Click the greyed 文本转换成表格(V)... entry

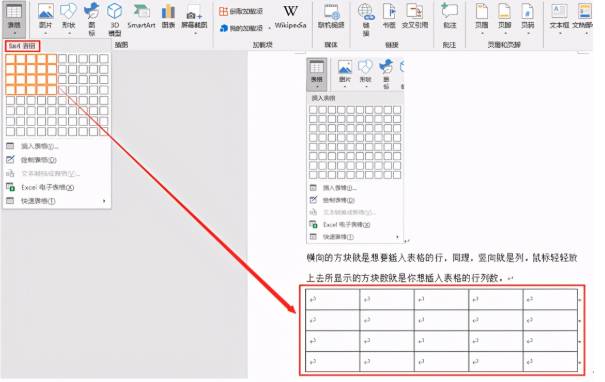click(x=57, y=174)
